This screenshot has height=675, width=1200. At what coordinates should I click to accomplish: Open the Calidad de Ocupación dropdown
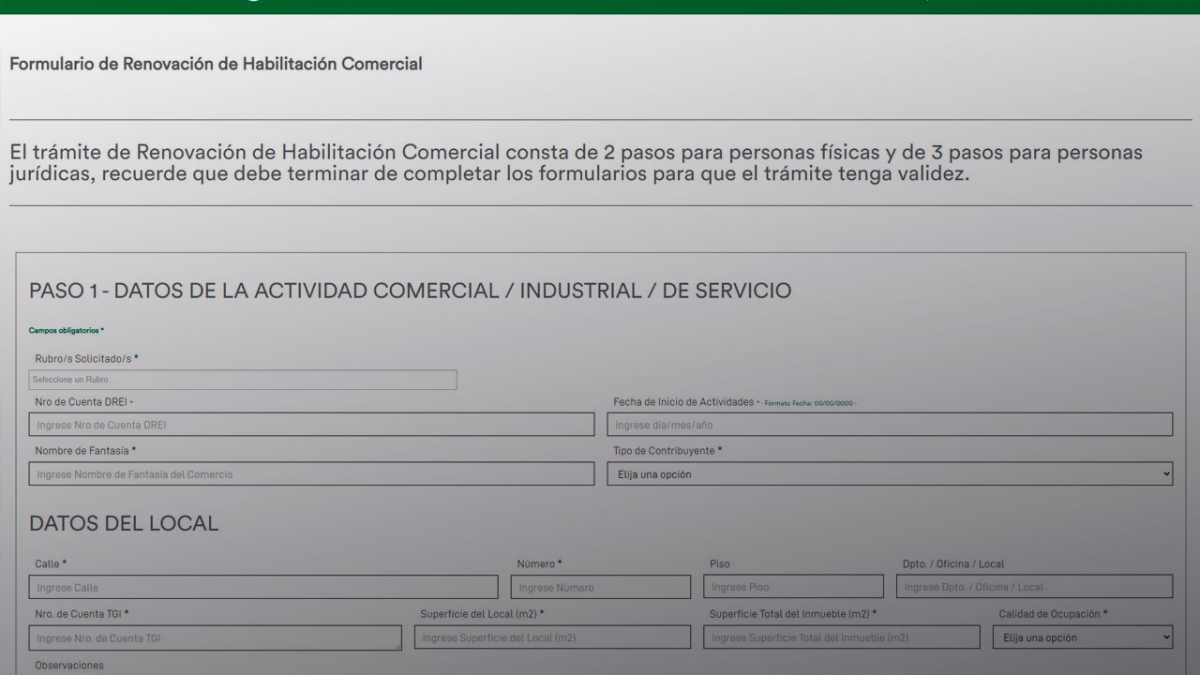[1083, 638]
